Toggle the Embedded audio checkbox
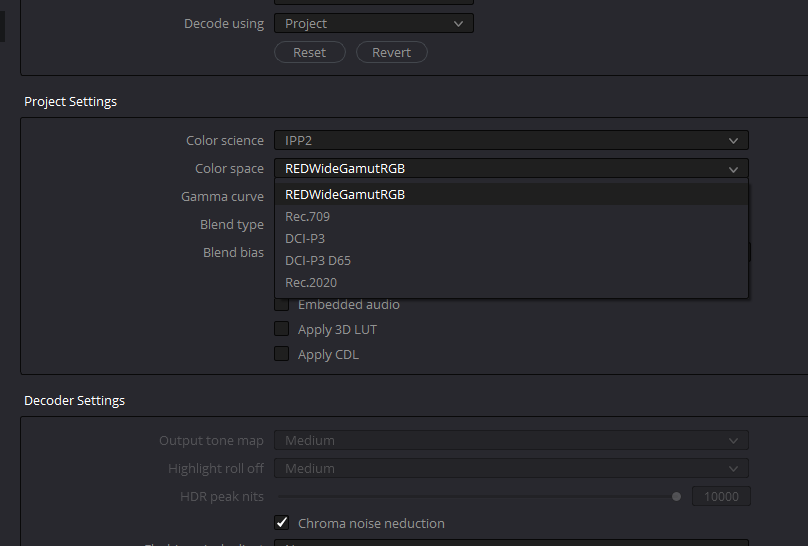This screenshot has width=808, height=546. tap(282, 305)
